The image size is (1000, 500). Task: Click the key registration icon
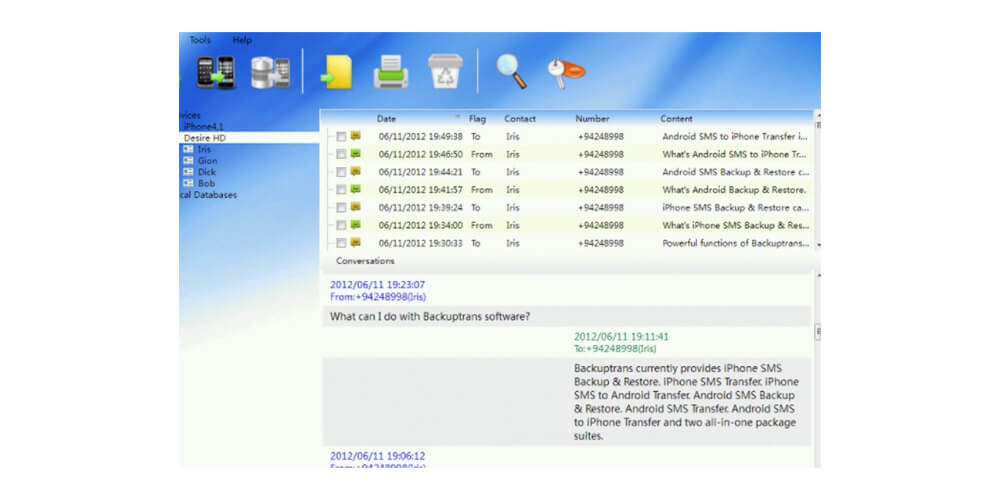point(566,72)
